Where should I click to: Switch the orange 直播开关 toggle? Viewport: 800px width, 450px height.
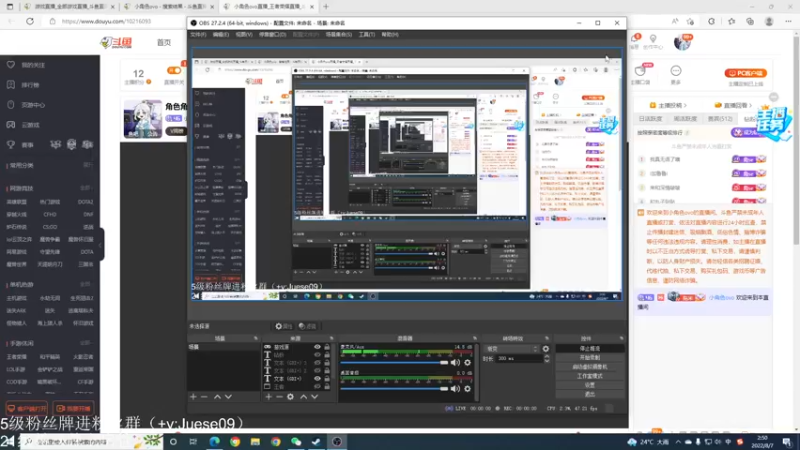(173, 70)
